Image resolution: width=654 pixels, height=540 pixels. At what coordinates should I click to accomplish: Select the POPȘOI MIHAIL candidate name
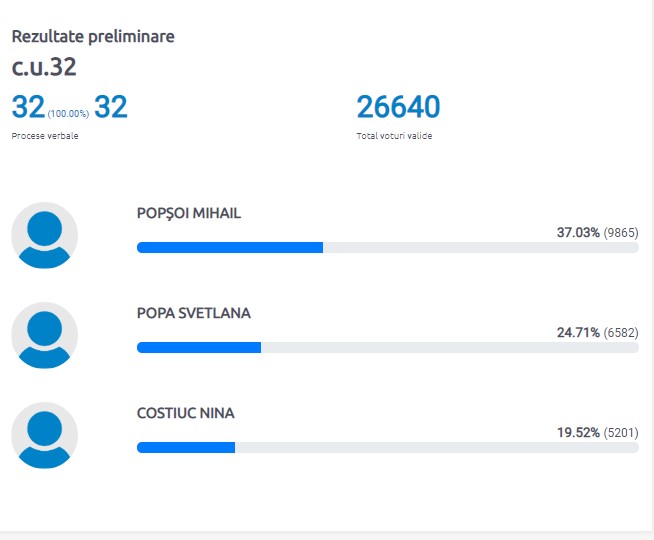(x=189, y=213)
